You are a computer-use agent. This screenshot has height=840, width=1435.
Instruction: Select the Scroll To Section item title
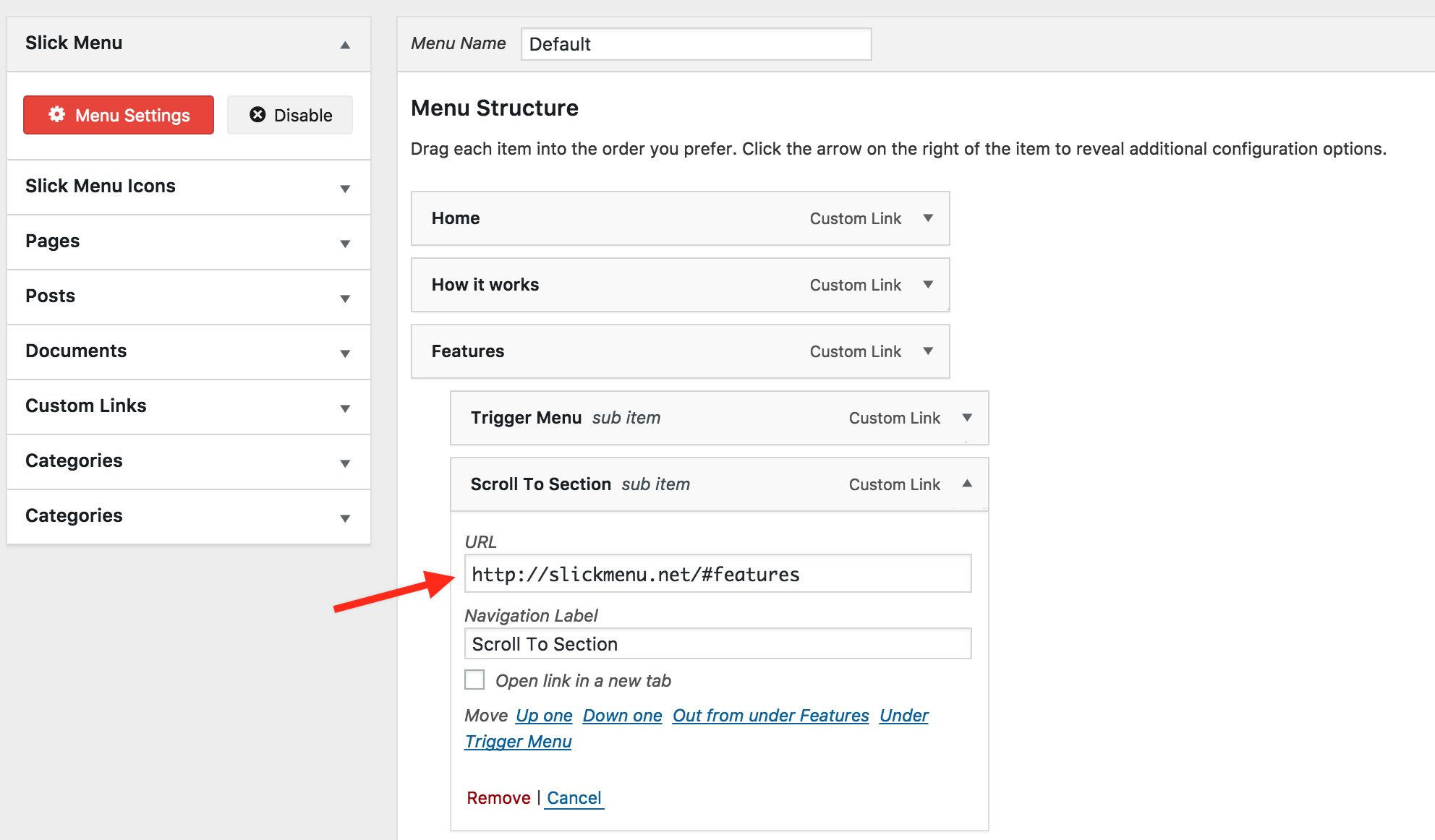click(x=541, y=484)
